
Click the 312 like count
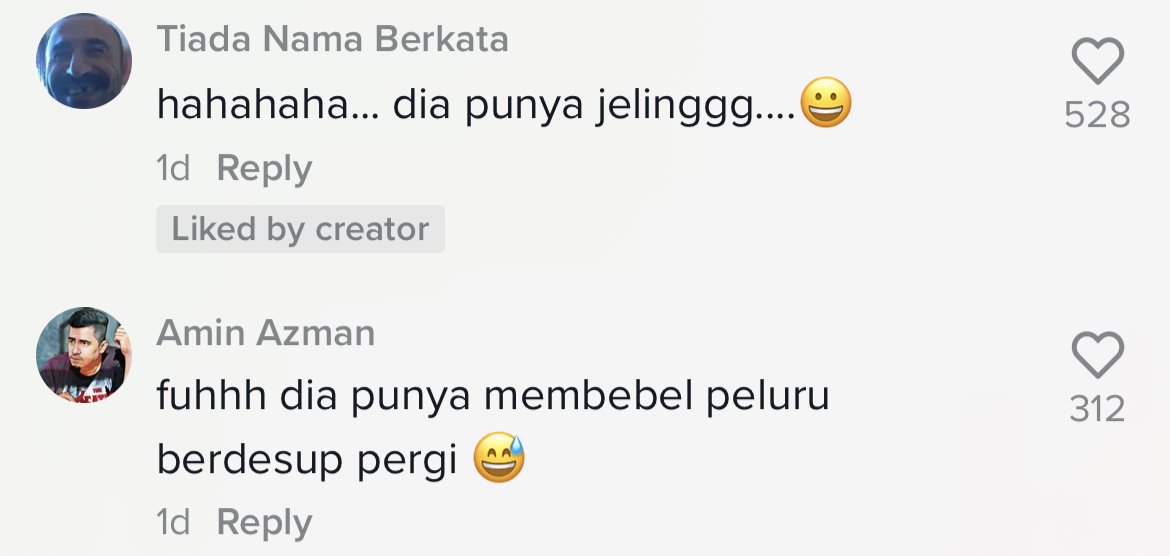1097,409
